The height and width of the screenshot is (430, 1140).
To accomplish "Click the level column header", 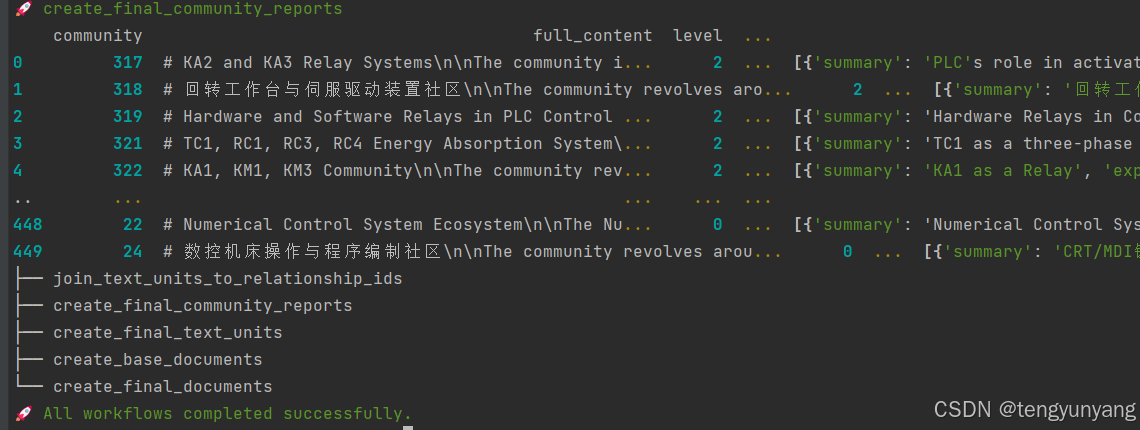I will pyautogui.click(x=698, y=36).
